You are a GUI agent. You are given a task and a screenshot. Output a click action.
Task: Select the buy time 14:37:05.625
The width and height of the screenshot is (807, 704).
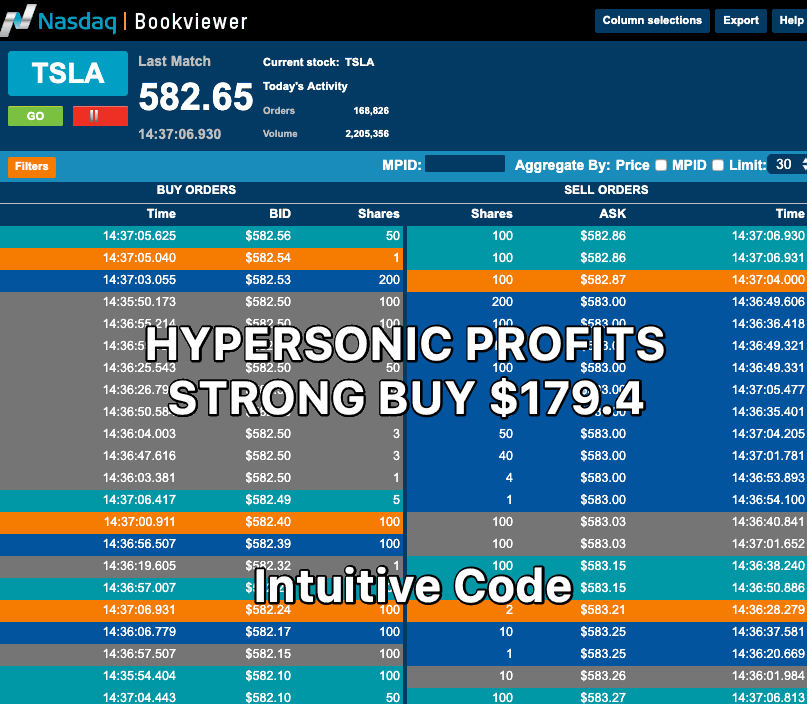(x=139, y=236)
